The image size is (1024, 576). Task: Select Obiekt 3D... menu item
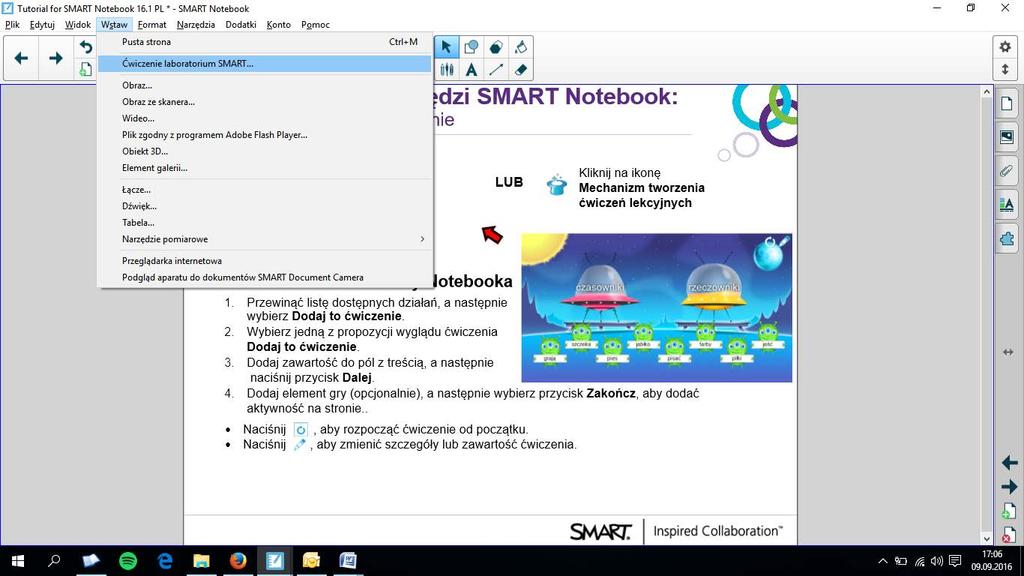coord(264,151)
